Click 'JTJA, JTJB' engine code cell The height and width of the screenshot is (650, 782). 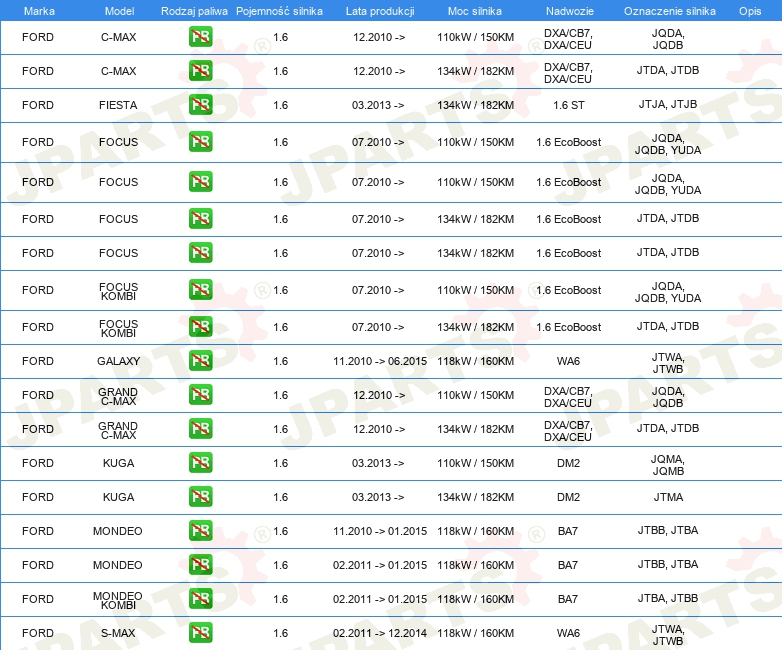click(x=668, y=104)
